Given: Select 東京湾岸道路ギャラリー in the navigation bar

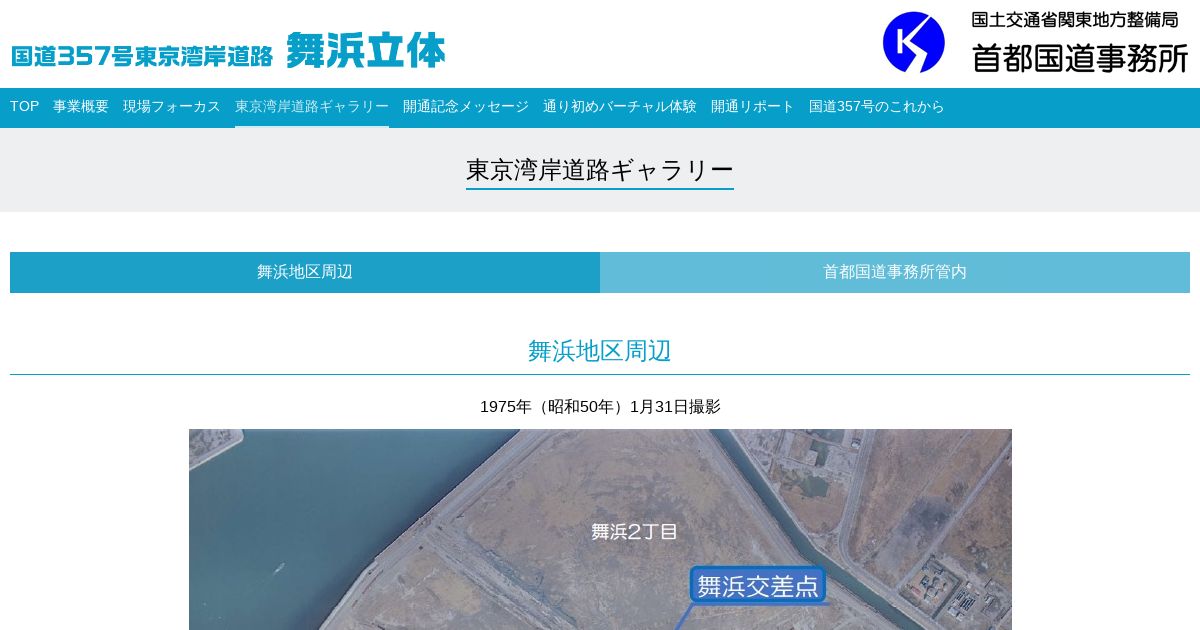Looking at the screenshot, I should (x=312, y=106).
